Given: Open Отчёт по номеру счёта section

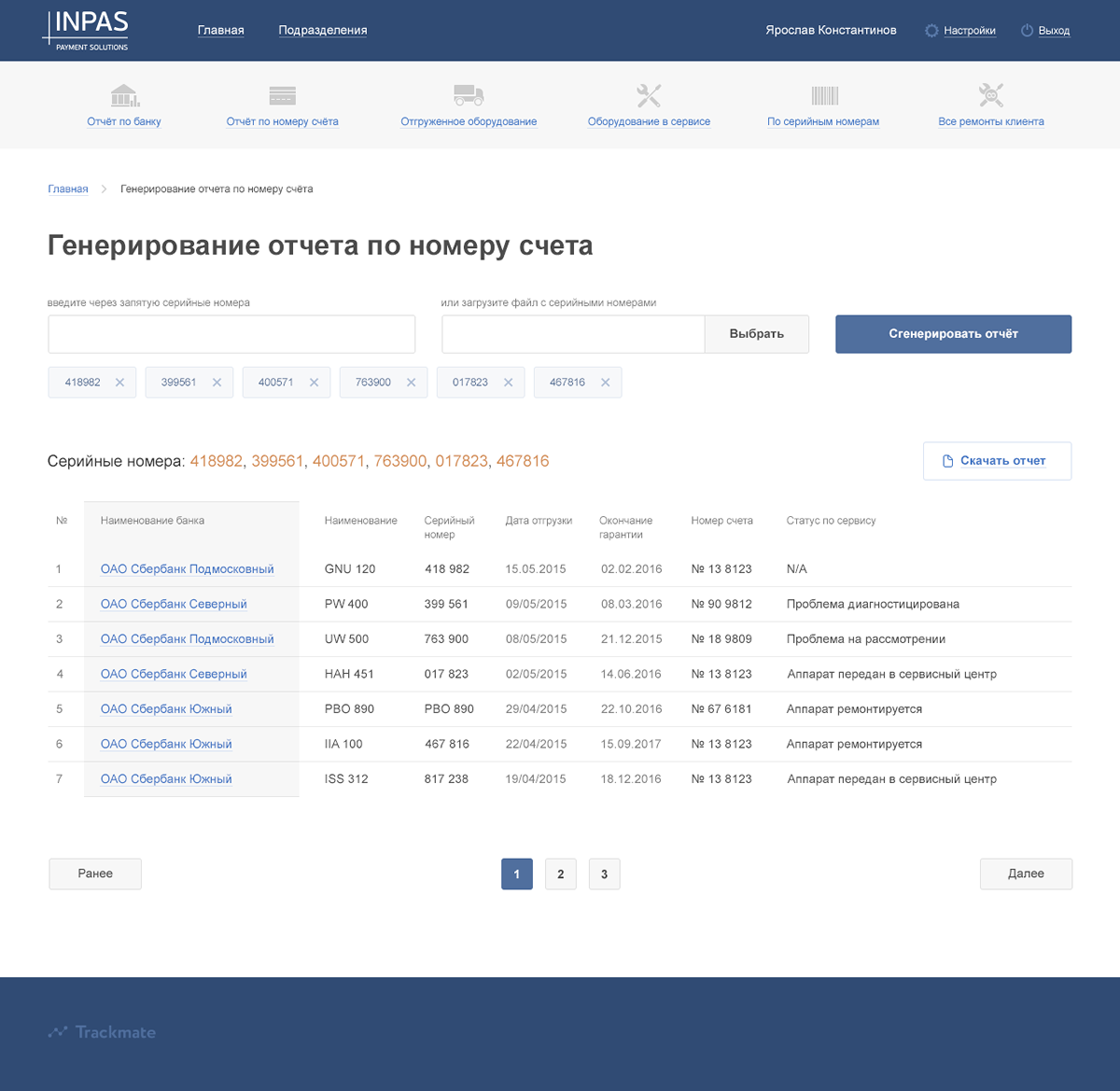Looking at the screenshot, I should point(282,121).
